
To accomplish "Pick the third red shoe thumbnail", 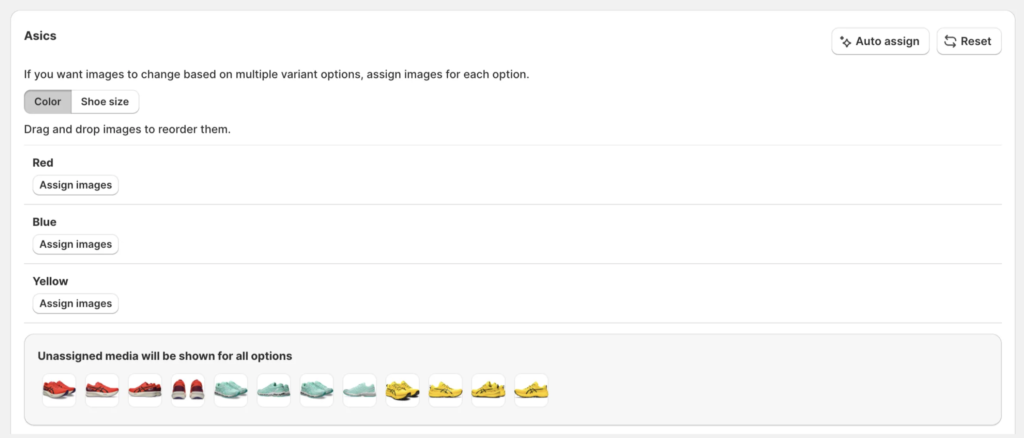I will (x=145, y=390).
